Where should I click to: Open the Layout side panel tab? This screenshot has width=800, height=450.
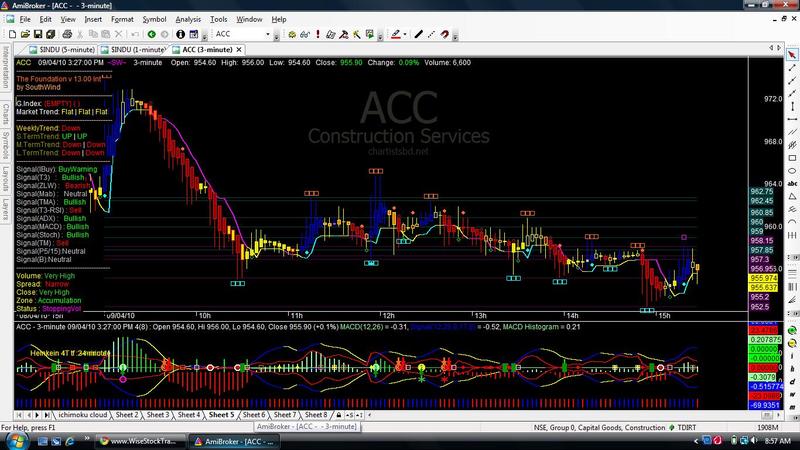(6, 178)
